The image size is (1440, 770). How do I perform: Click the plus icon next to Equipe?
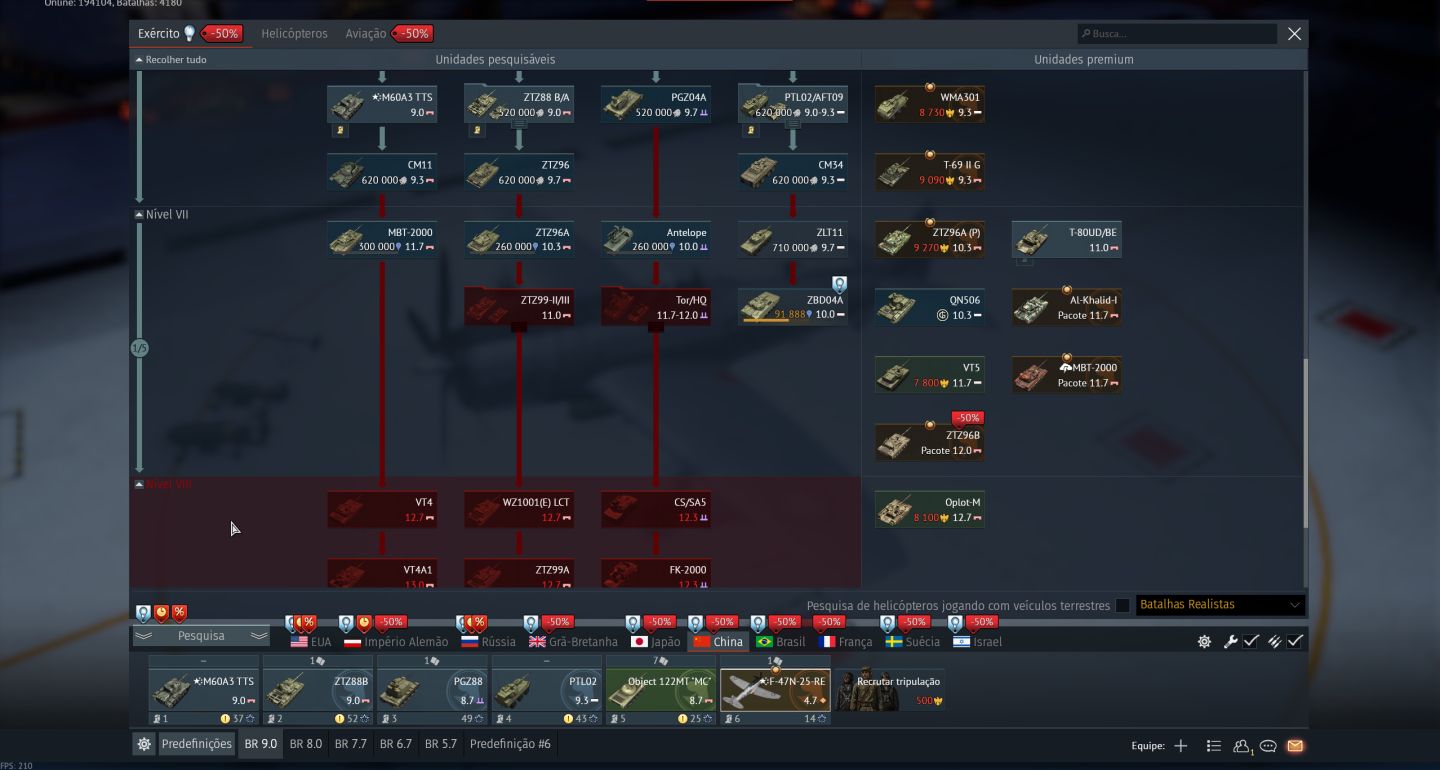point(1181,745)
